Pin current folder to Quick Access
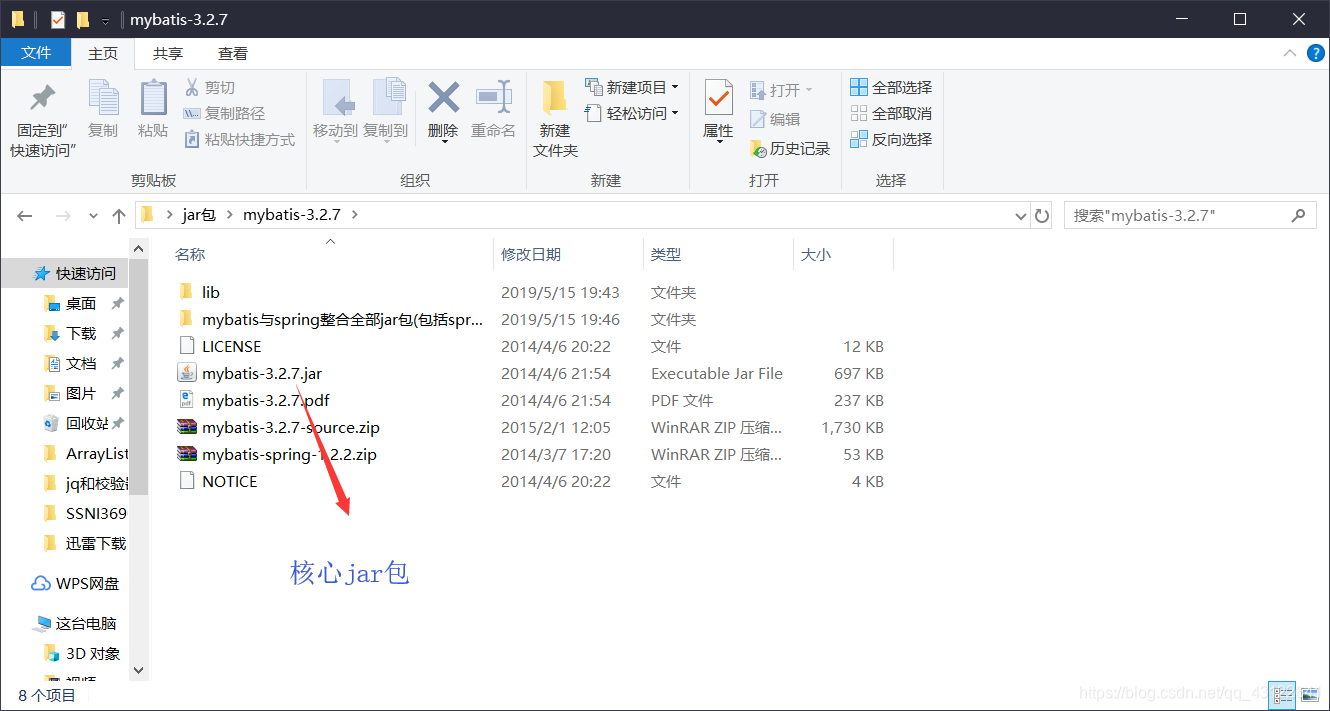 point(43,118)
